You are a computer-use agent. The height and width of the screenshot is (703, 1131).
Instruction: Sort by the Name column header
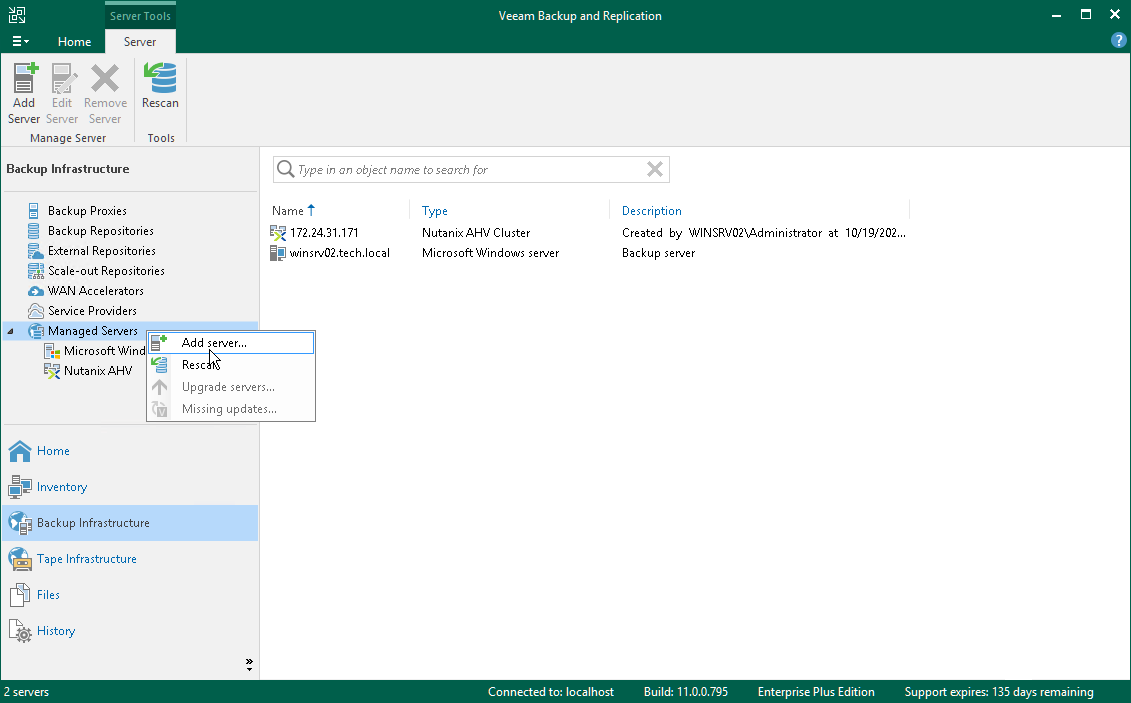click(288, 211)
